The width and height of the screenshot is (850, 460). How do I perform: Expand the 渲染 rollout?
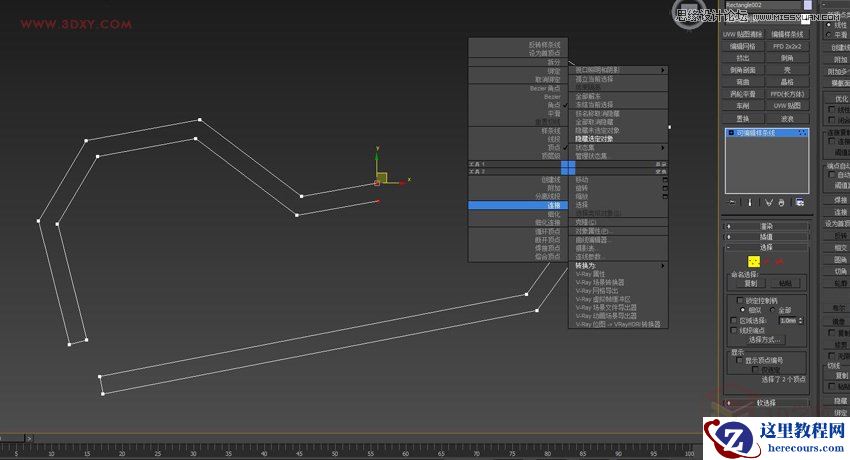click(766, 226)
